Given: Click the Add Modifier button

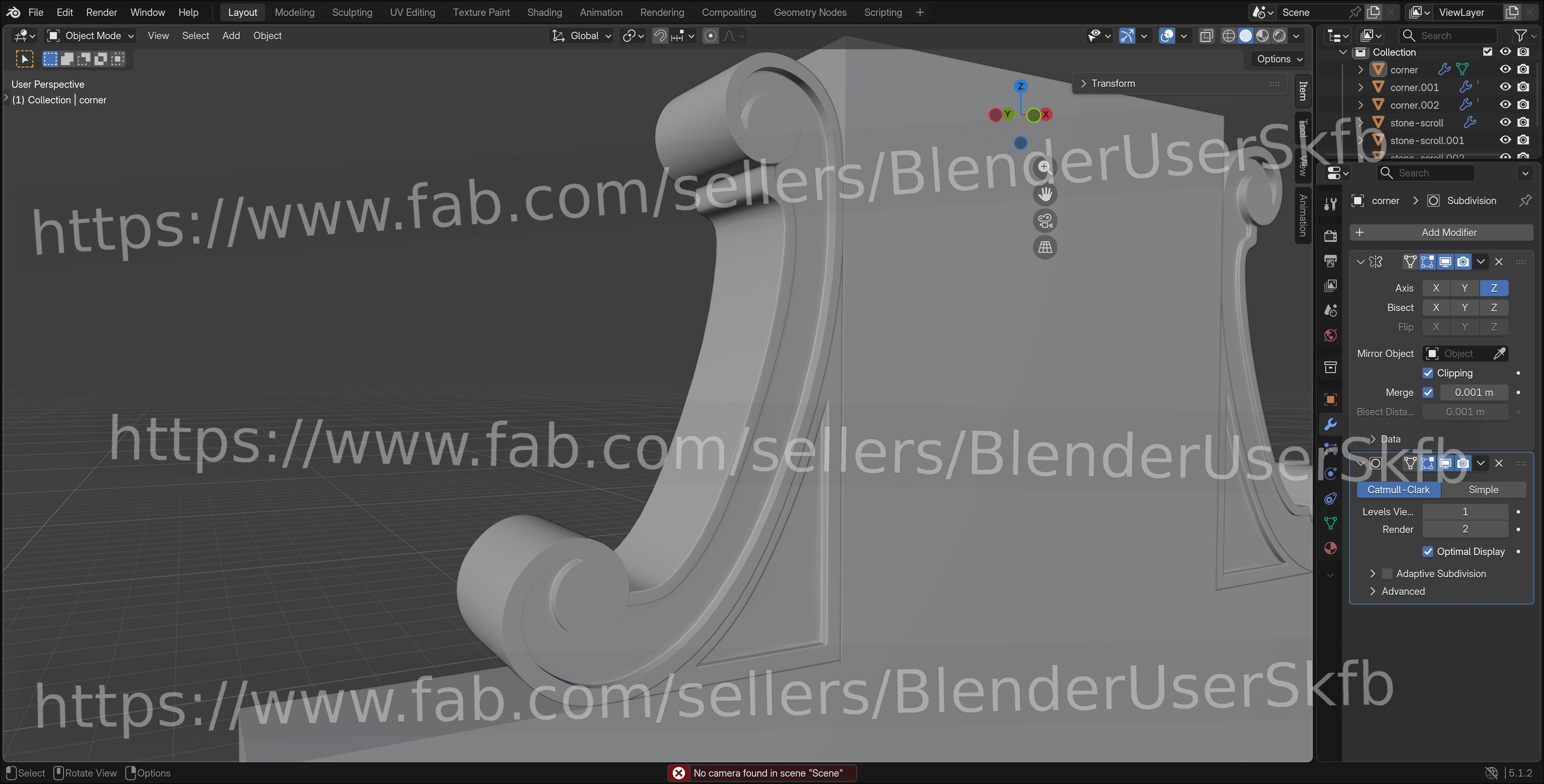Looking at the screenshot, I should coord(1441,232).
